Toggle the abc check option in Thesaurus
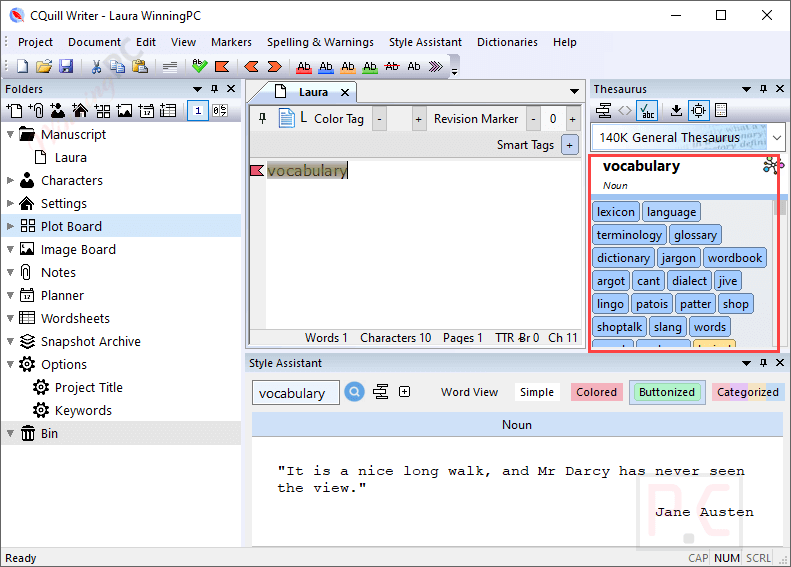Image resolution: width=791 pixels, height=567 pixels. pyautogui.click(x=646, y=110)
